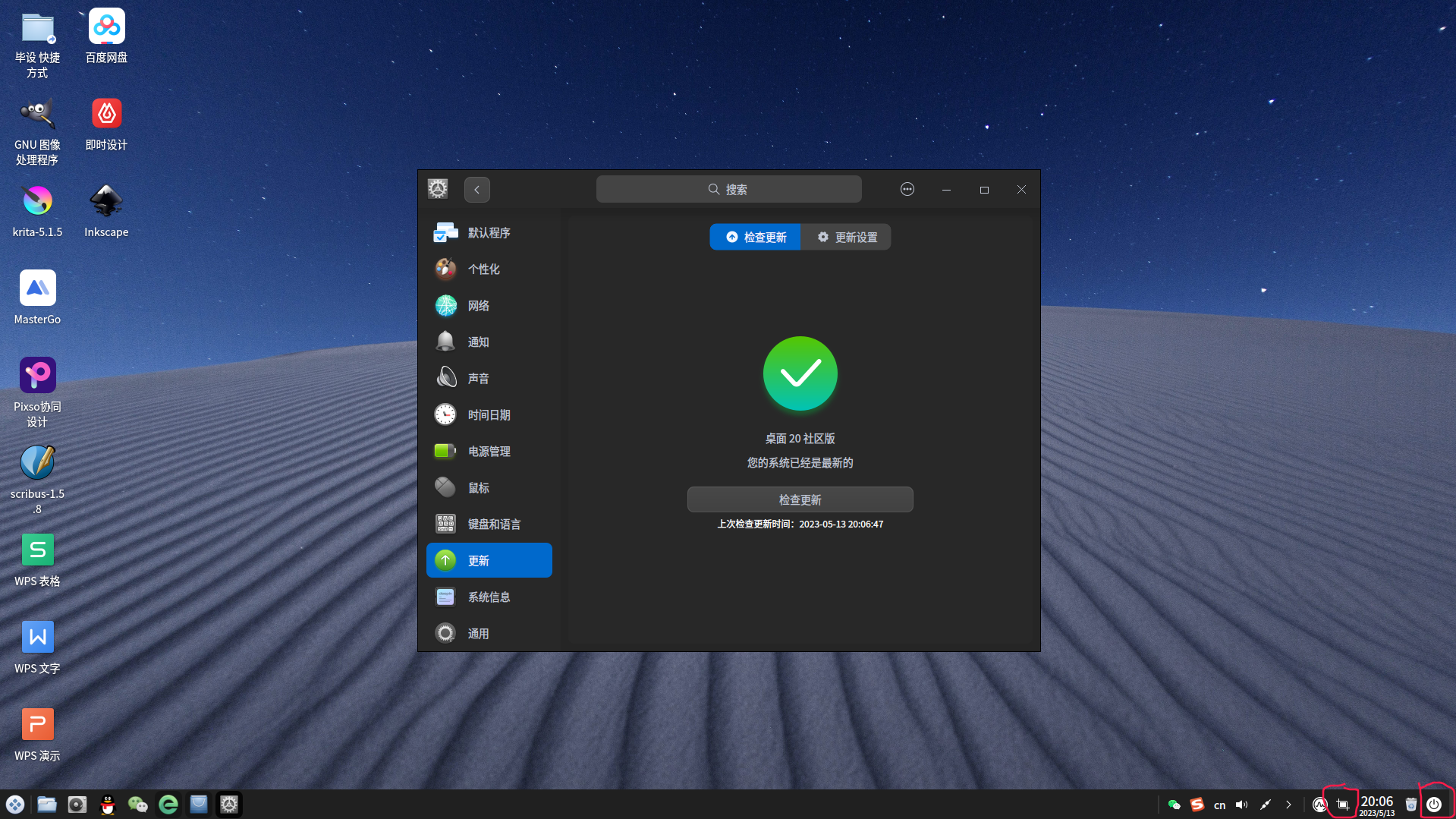Open 键盘和语言 keyboard and language settings

click(489, 524)
